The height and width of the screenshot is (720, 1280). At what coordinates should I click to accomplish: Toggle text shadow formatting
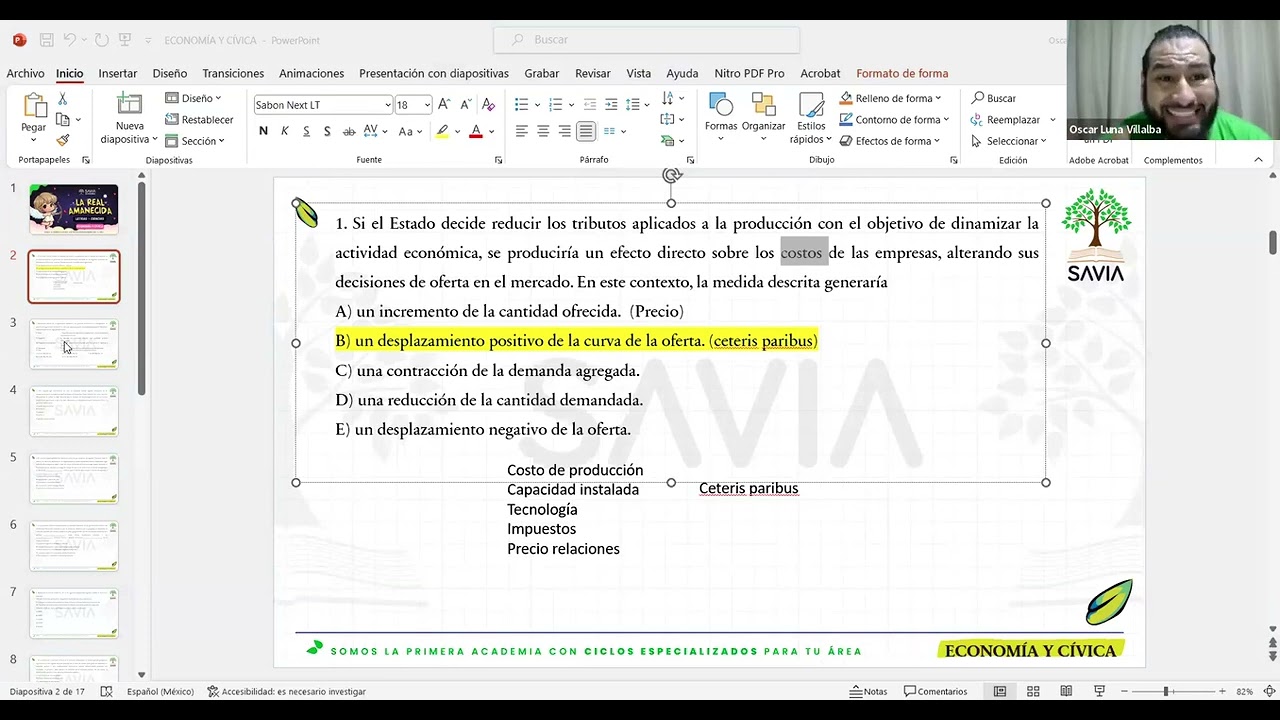tap(327, 131)
